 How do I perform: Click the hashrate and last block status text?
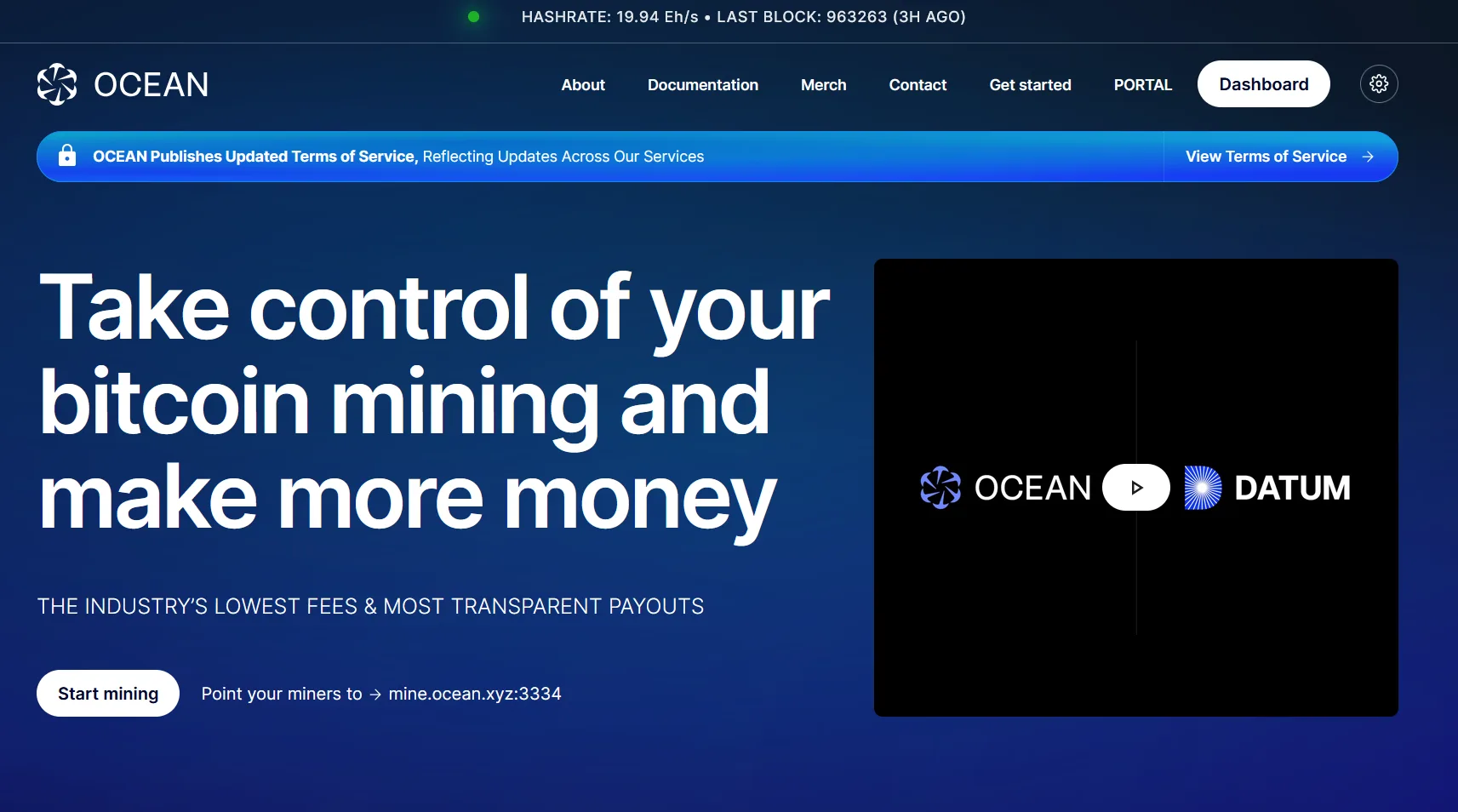pos(744,17)
